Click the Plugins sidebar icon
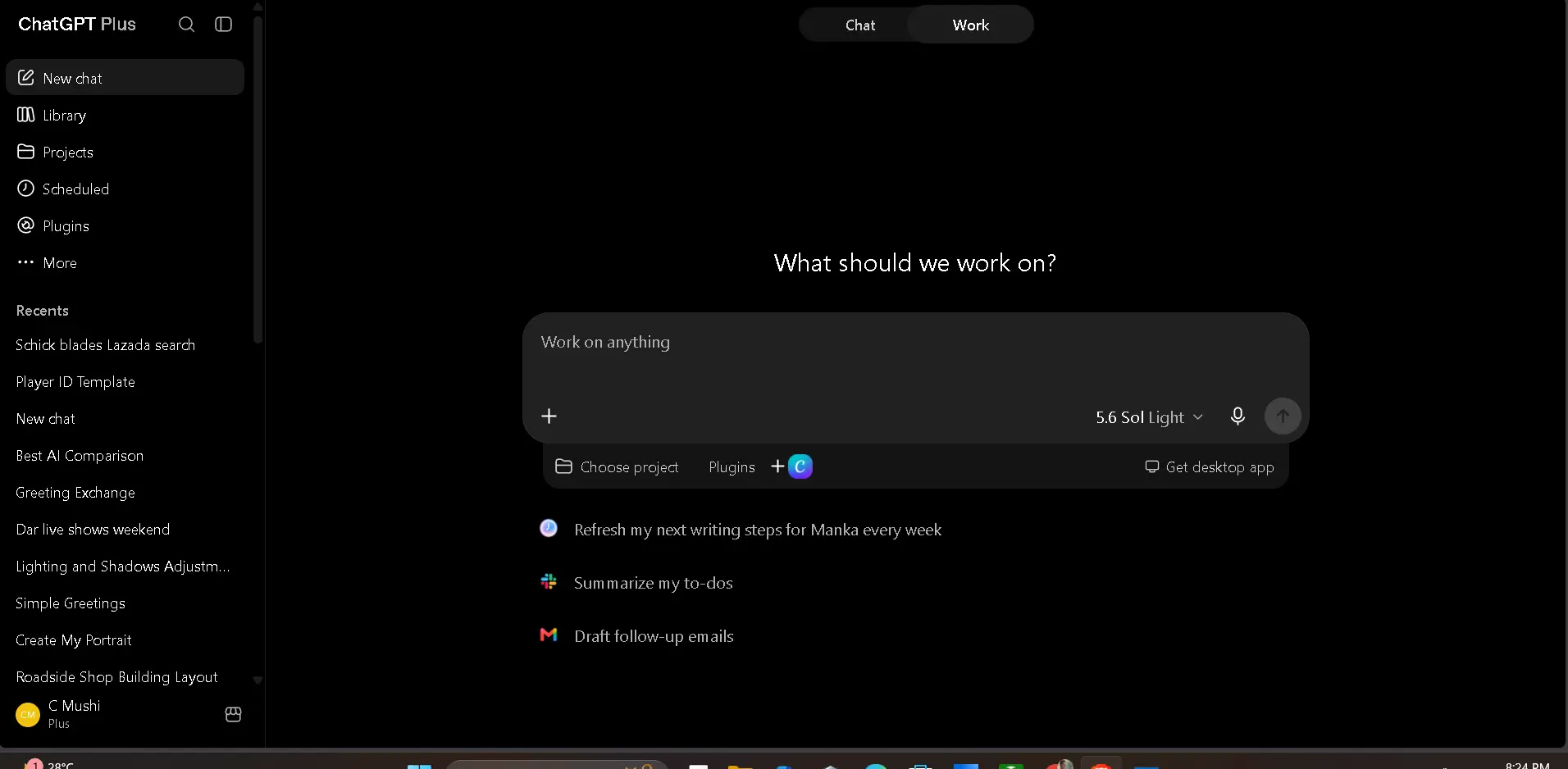Image resolution: width=1568 pixels, height=769 pixels. [x=26, y=225]
